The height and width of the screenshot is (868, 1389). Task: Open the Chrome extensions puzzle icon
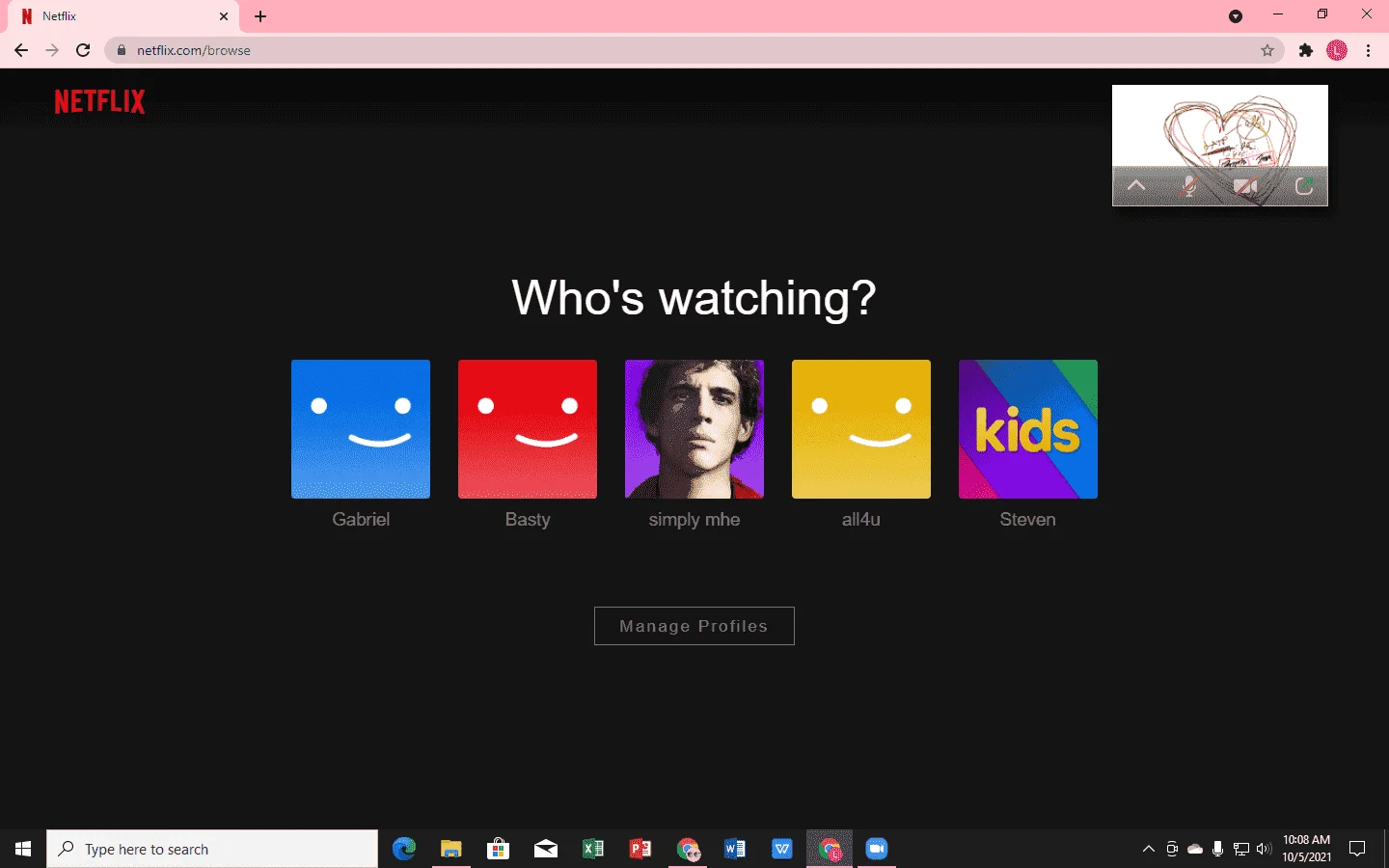point(1306,50)
